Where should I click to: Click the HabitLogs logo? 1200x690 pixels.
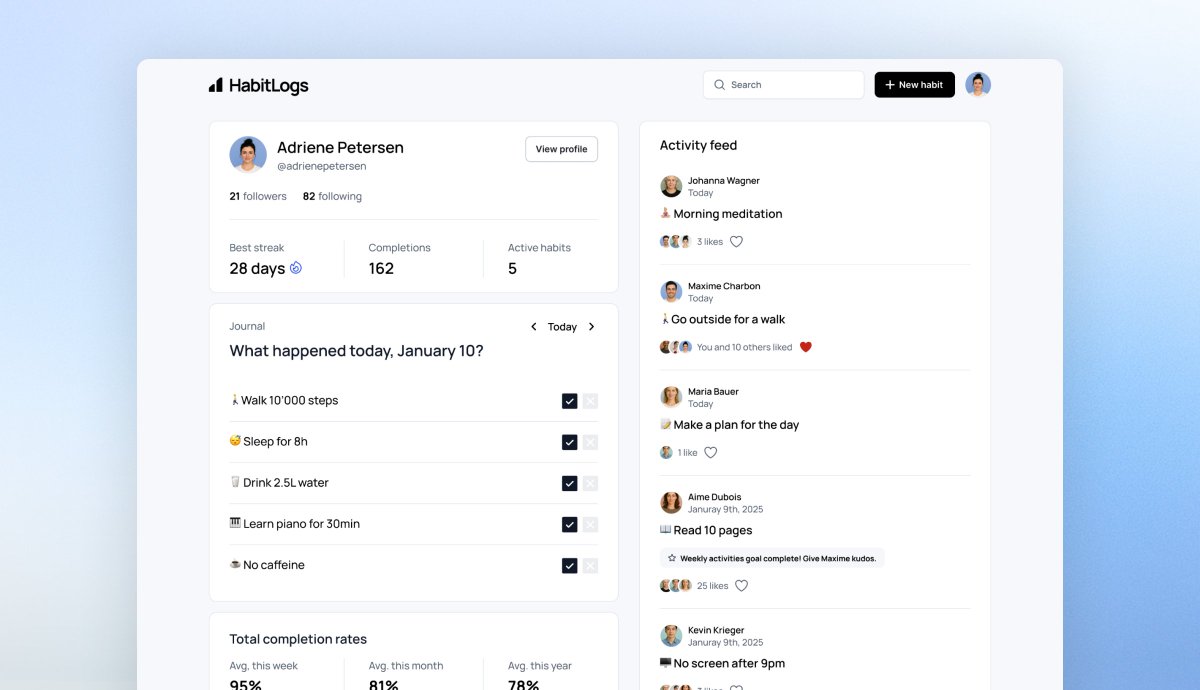click(x=258, y=85)
